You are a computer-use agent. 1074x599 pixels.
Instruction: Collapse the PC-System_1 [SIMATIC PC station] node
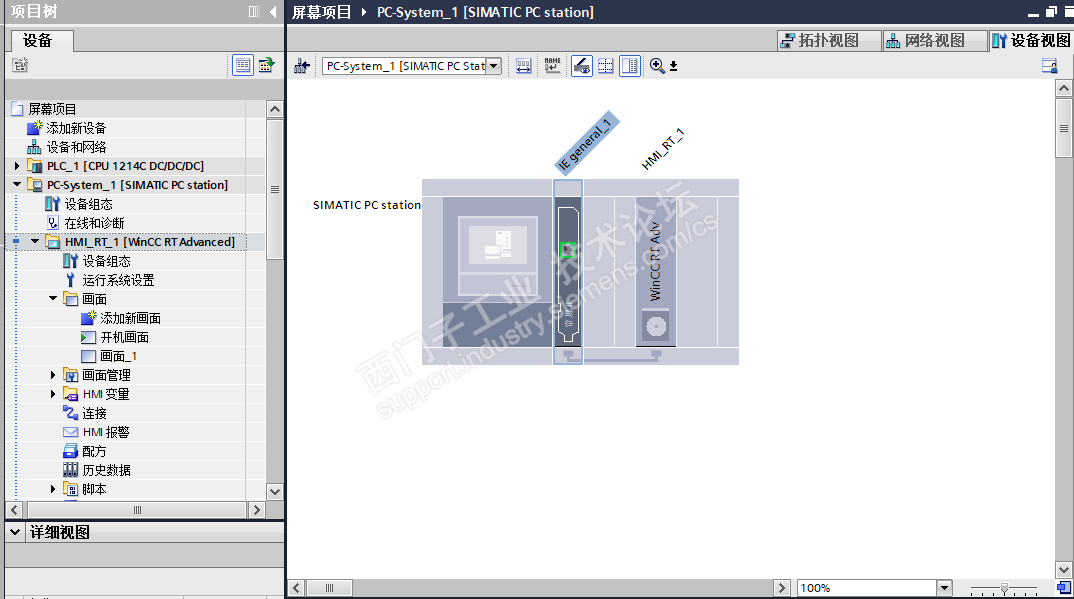pyautogui.click(x=17, y=184)
